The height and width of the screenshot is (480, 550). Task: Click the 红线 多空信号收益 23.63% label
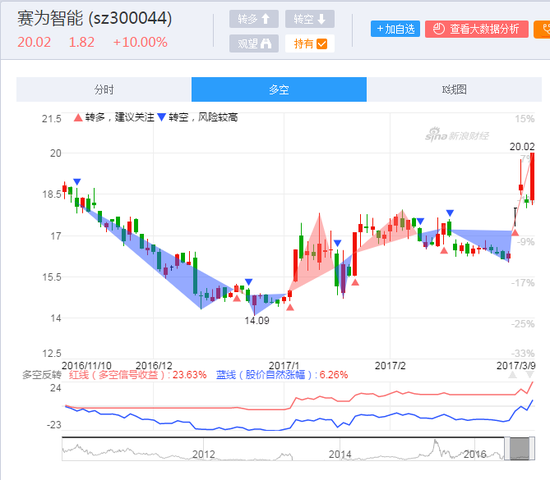138,375
